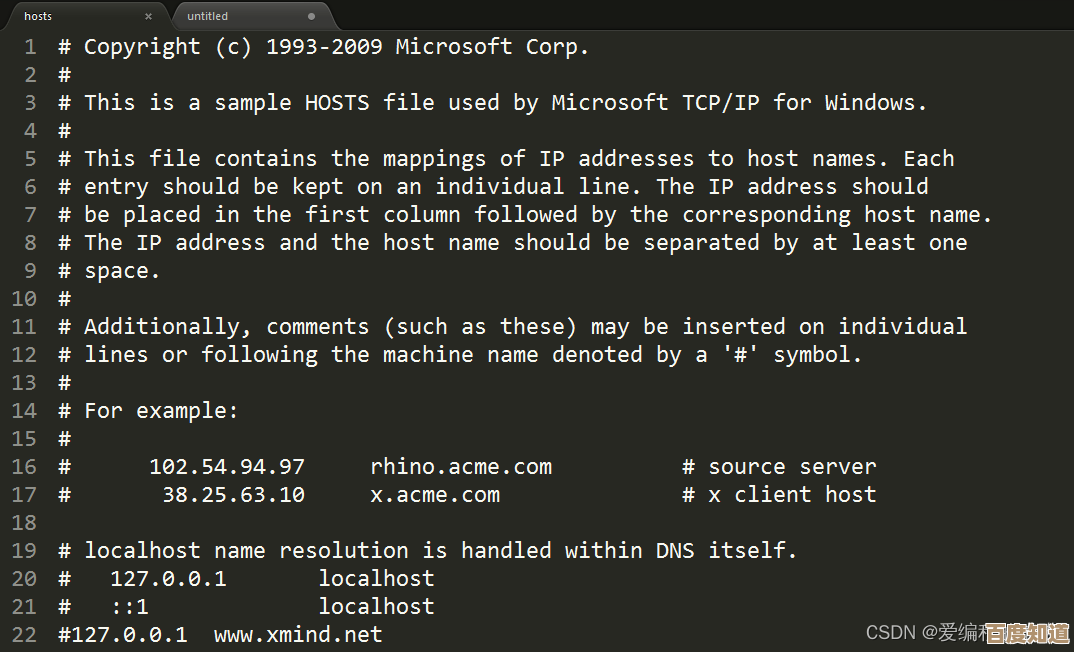Select the hosts tab
Image resolution: width=1074 pixels, height=652 pixels.
60,16
